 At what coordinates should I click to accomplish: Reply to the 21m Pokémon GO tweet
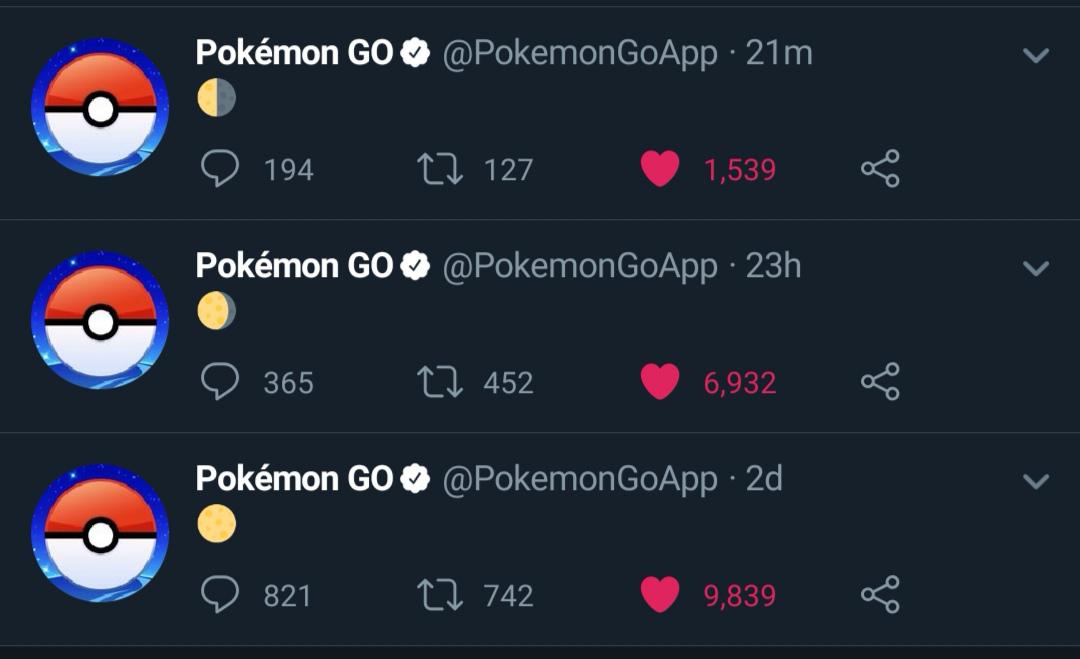(220, 169)
